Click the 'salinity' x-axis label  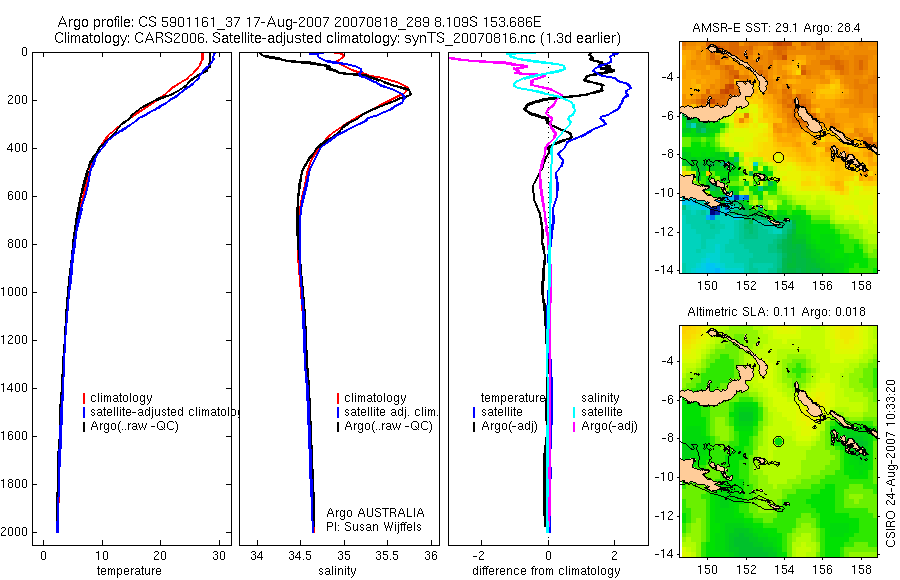pos(338,571)
